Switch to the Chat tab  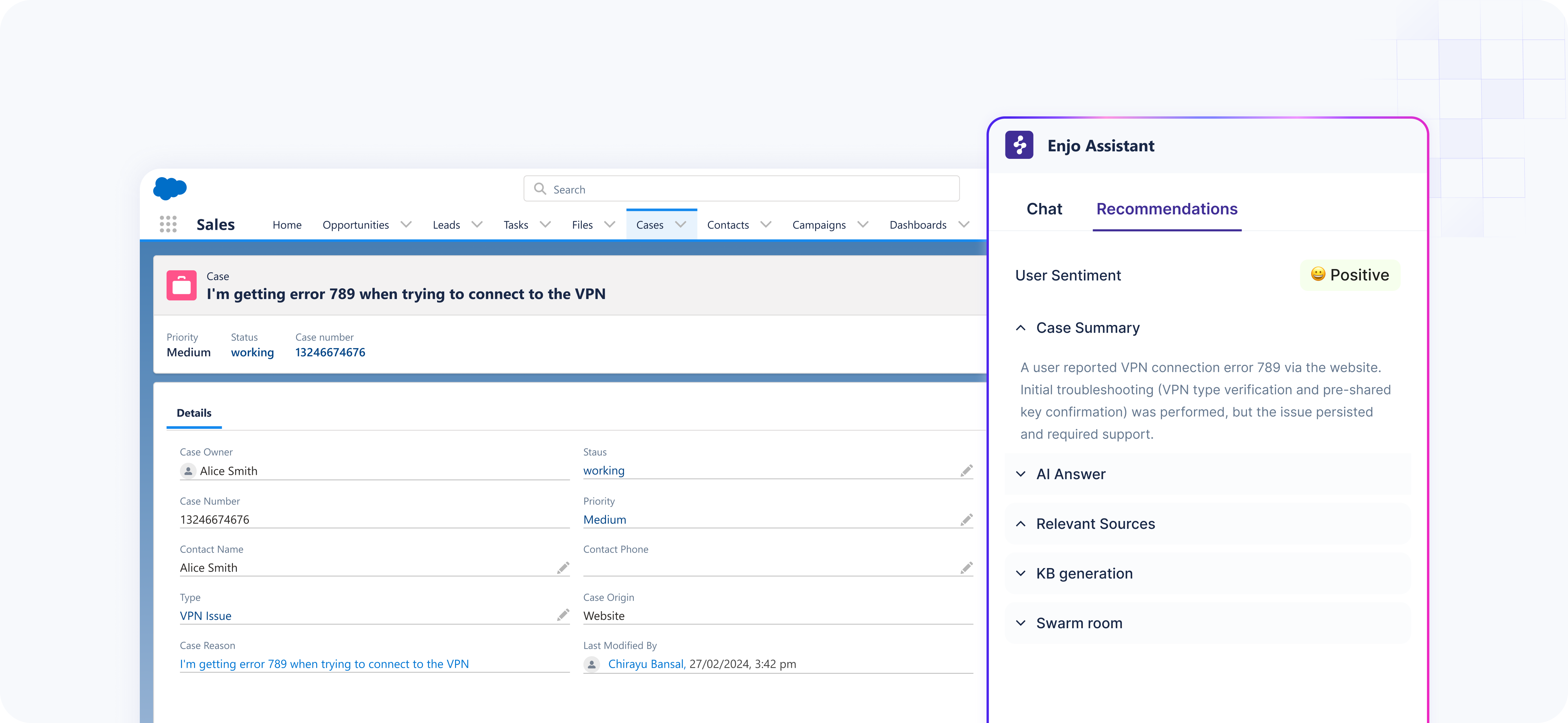tap(1044, 209)
